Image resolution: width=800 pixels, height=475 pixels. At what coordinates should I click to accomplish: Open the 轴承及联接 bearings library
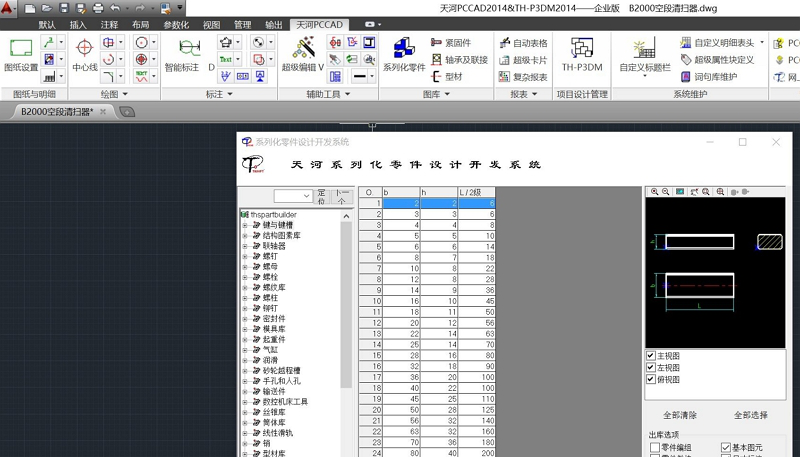[460, 60]
